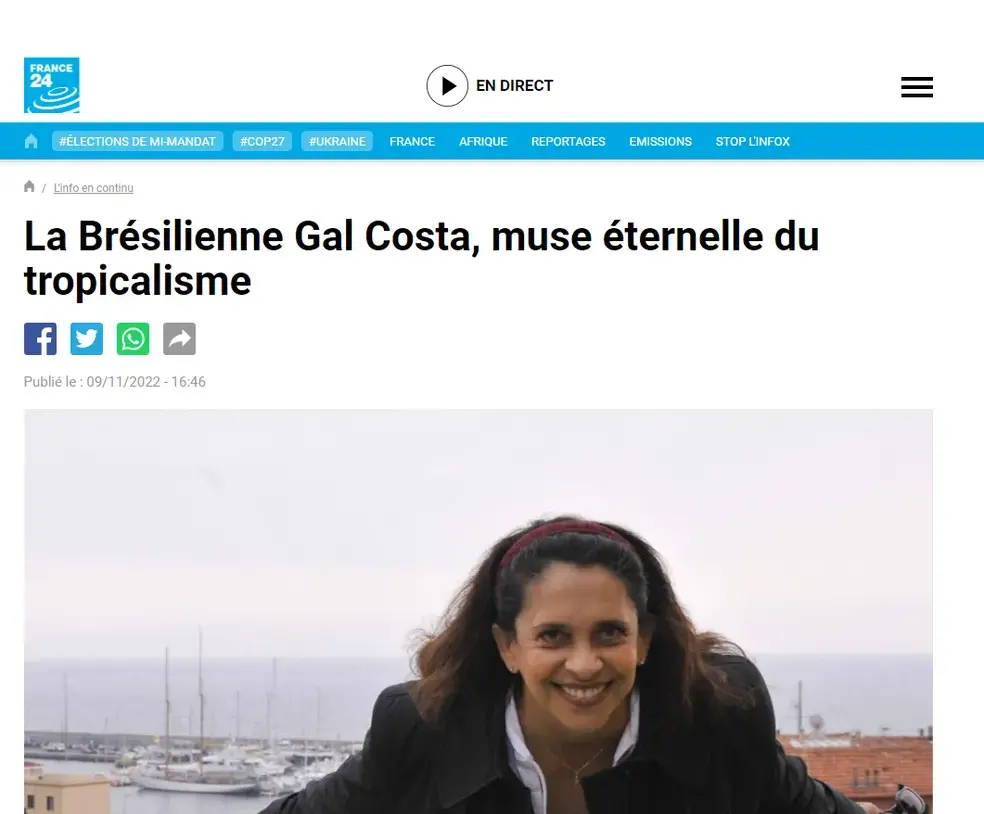Open Stop l'Infox section
Viewport: 984px width, 814px height.
pyautogui.click(x=752, y=141)
